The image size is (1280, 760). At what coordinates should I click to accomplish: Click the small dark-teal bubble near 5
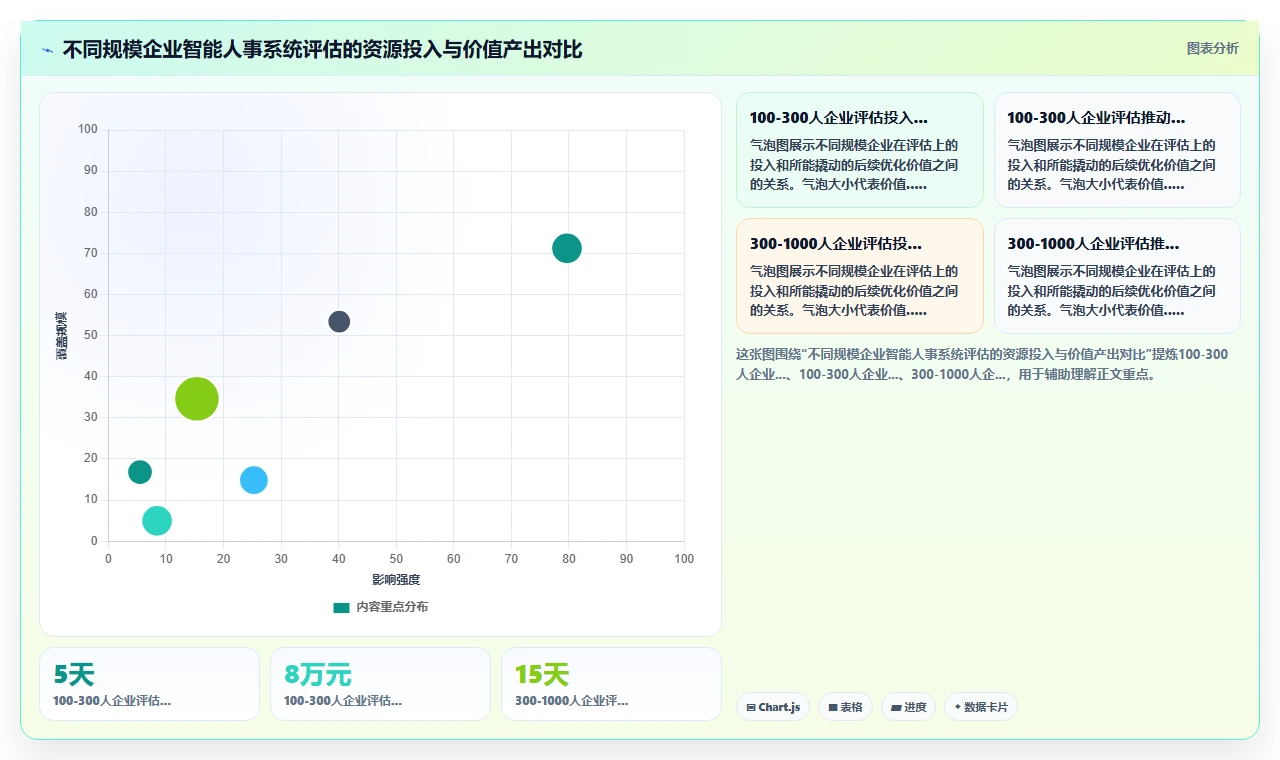(x=140, y=472)
